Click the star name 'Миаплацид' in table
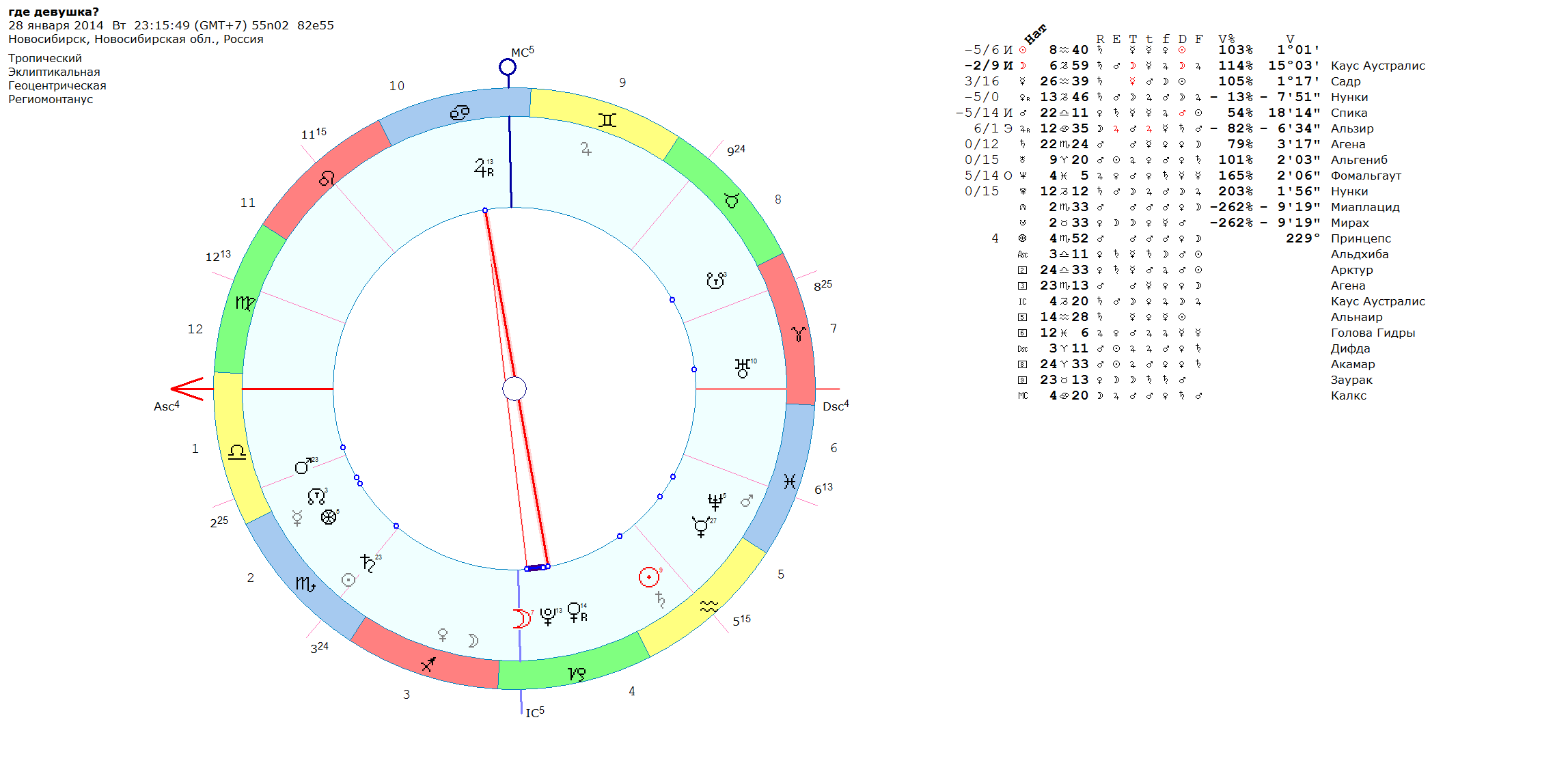The width and height of the screenshot is (1568, 778). coord(1365,207)
